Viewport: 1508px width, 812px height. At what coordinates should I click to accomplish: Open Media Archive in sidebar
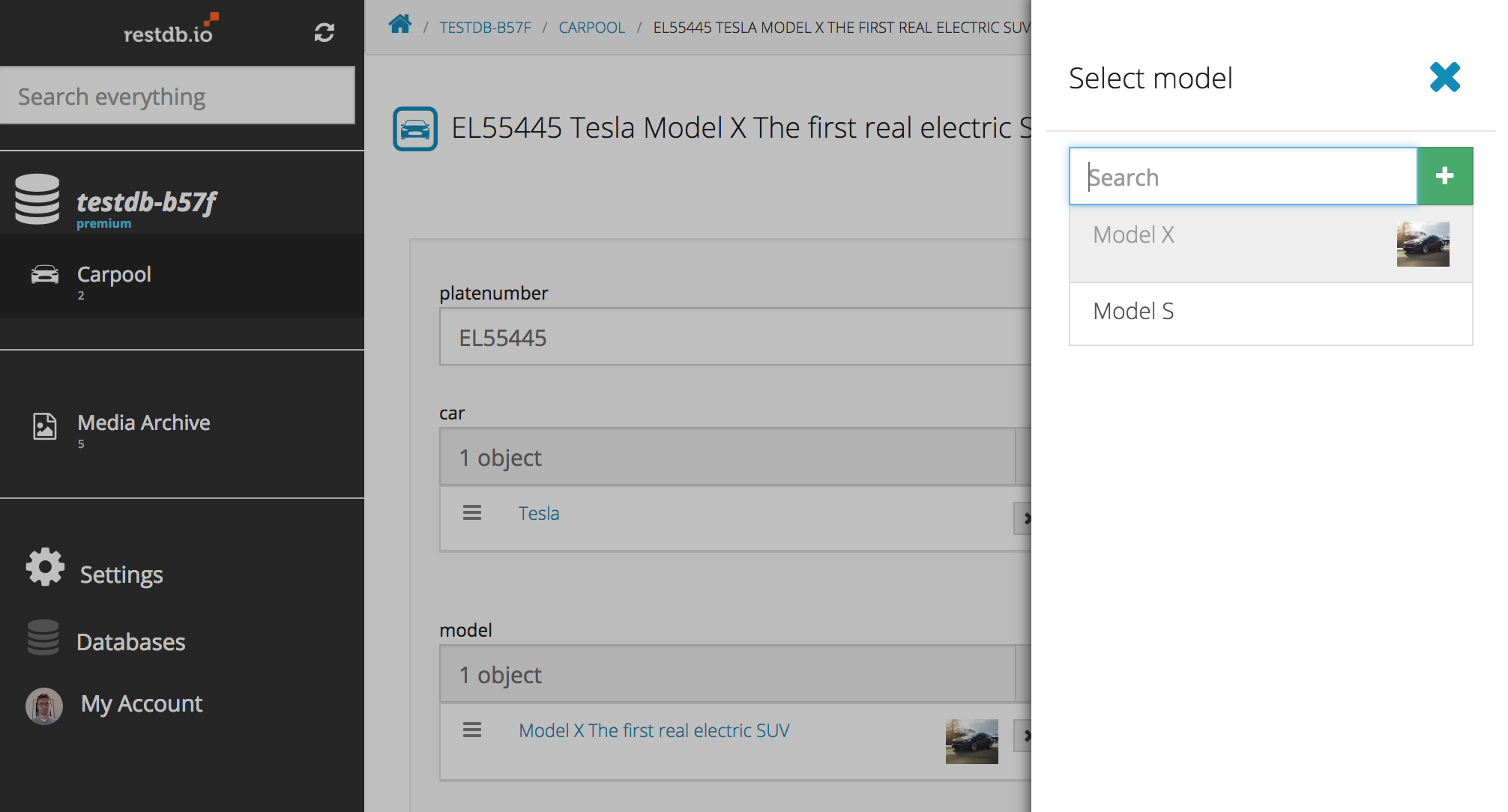point(144,422)
